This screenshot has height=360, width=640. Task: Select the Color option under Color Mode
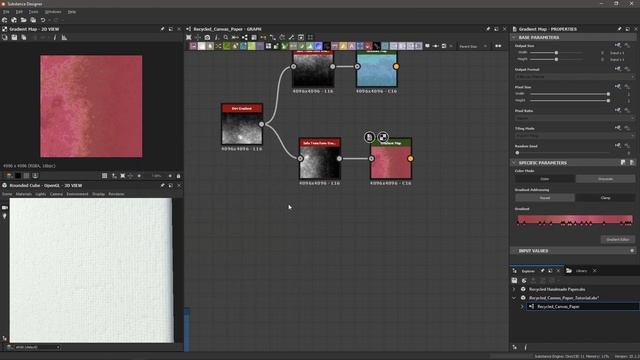[x=545, y=179]
